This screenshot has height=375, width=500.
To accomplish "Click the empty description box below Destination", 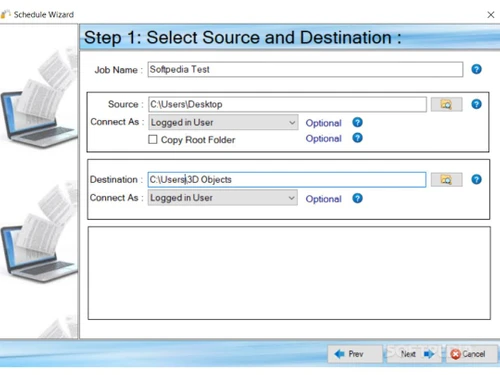I will tap(289, 273).
